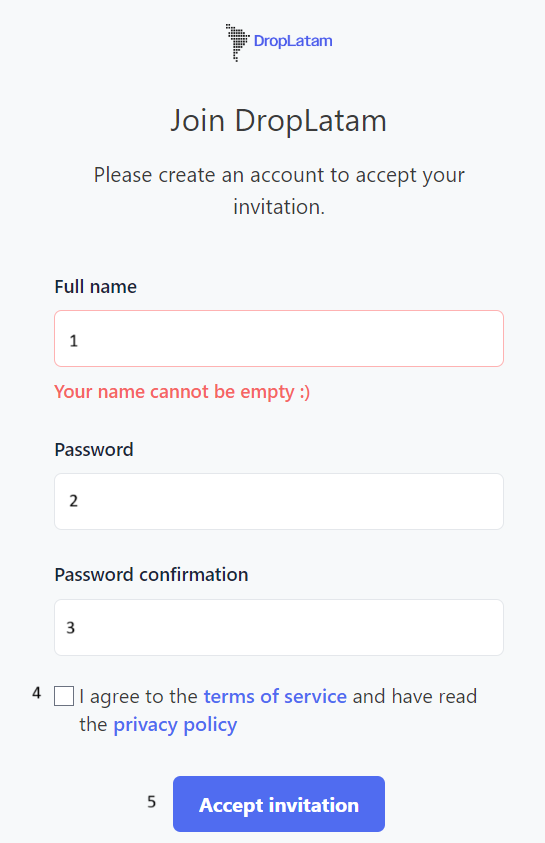
Task: Click the Full name field label
Action: [96, 287]
